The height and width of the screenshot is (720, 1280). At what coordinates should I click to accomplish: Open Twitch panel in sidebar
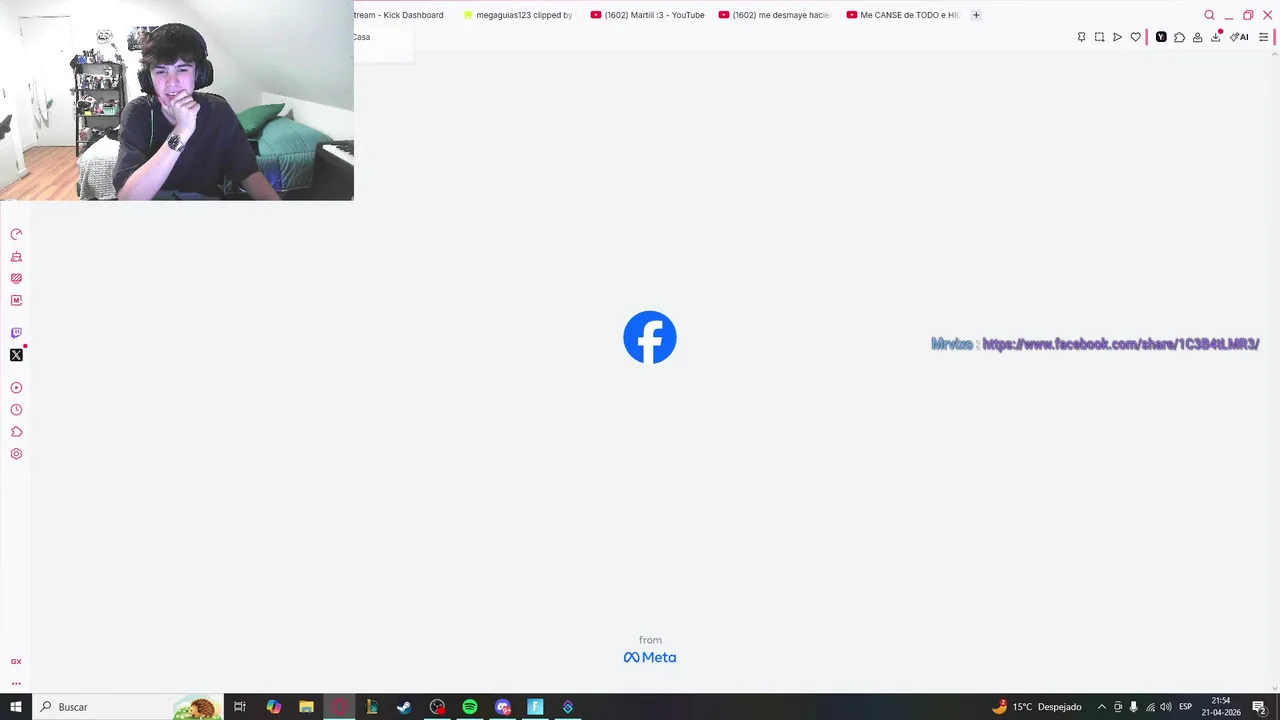coord(16,333)
